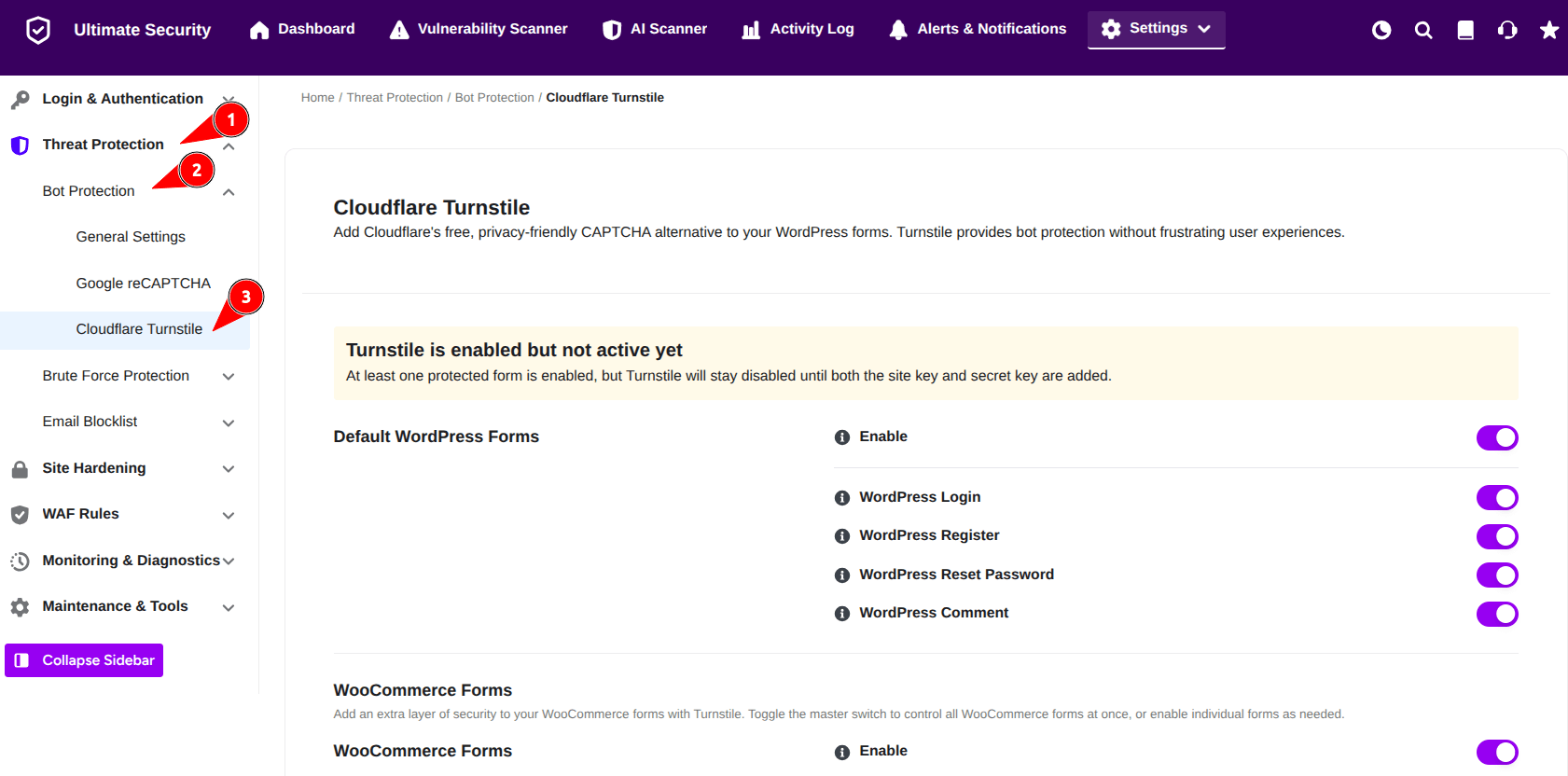Open the Activity Log menu item
Viewport: 1568px width, 776px height.
pyautogui.click(x=798, y=30)
